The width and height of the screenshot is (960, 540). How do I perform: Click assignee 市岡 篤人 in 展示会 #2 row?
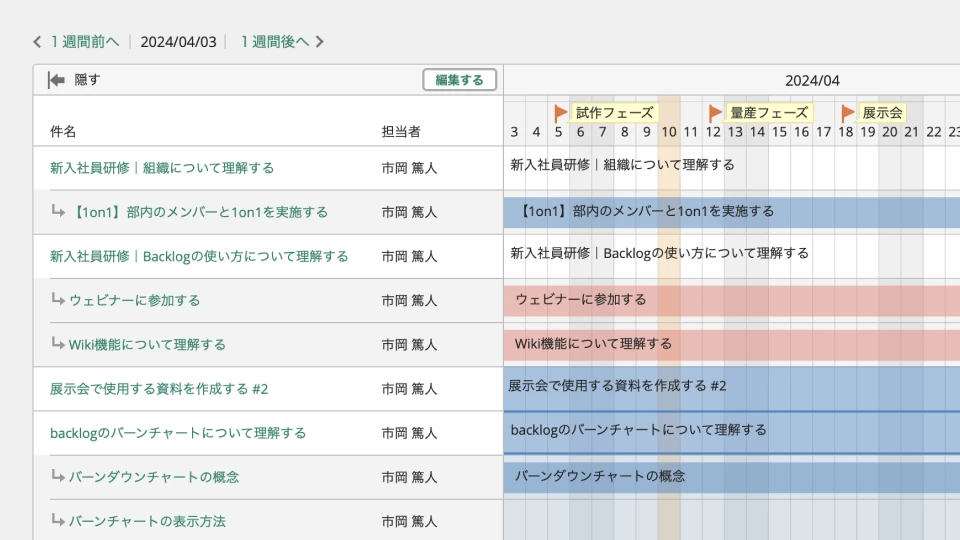(x=409, y=389)
